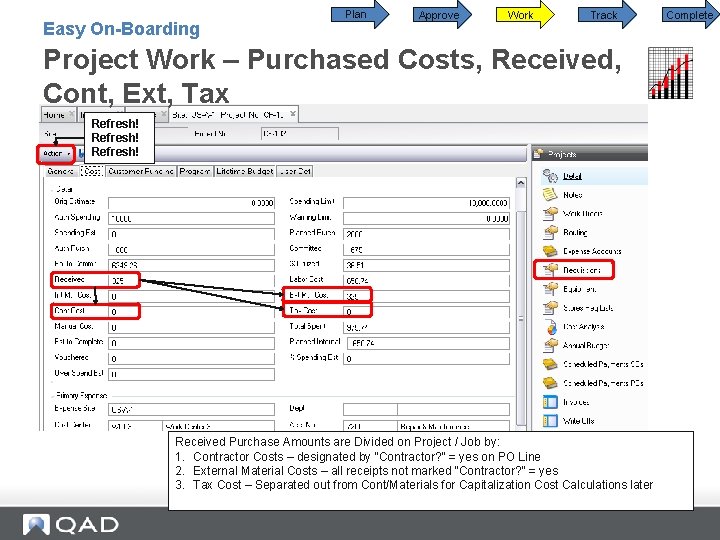
Task: Click the Total Spent field
Action: [426, 327]
